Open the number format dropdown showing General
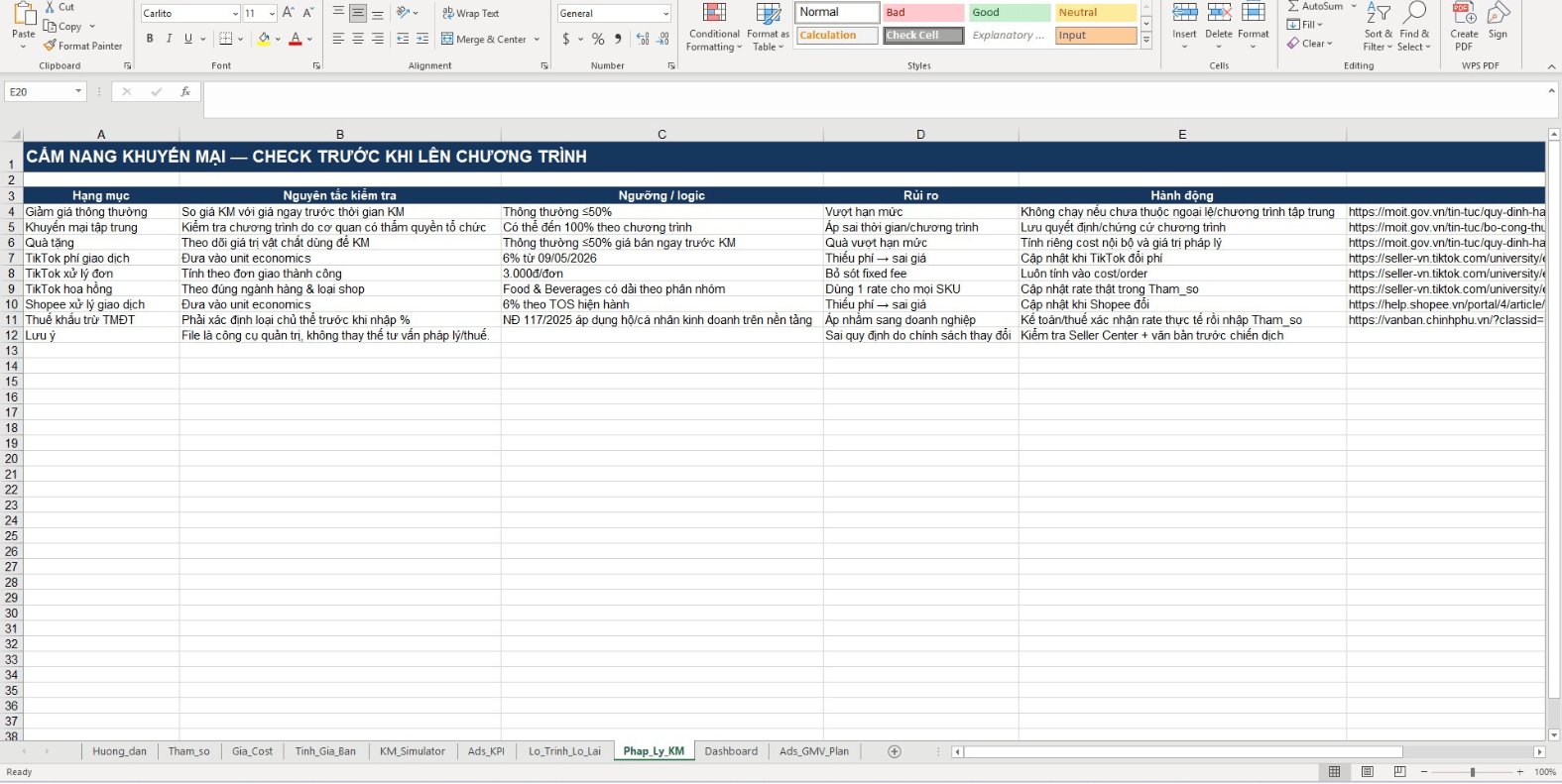Viewport: 1562px width, 784px height. click(665, 14)
